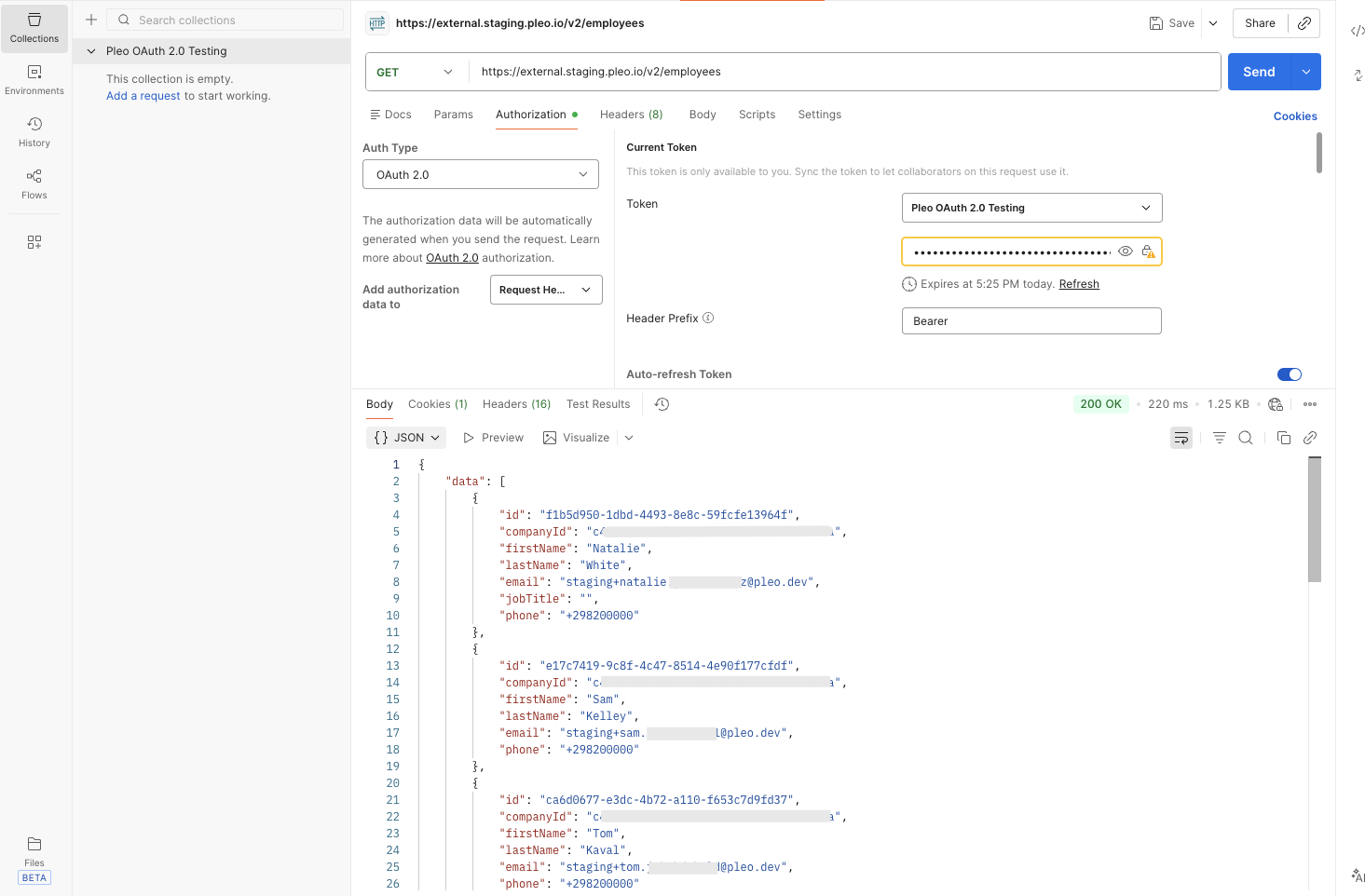The width and height of the screenshot is (1365, 896).
Task: Search inside the response body
Action: tap(1247, 437)
